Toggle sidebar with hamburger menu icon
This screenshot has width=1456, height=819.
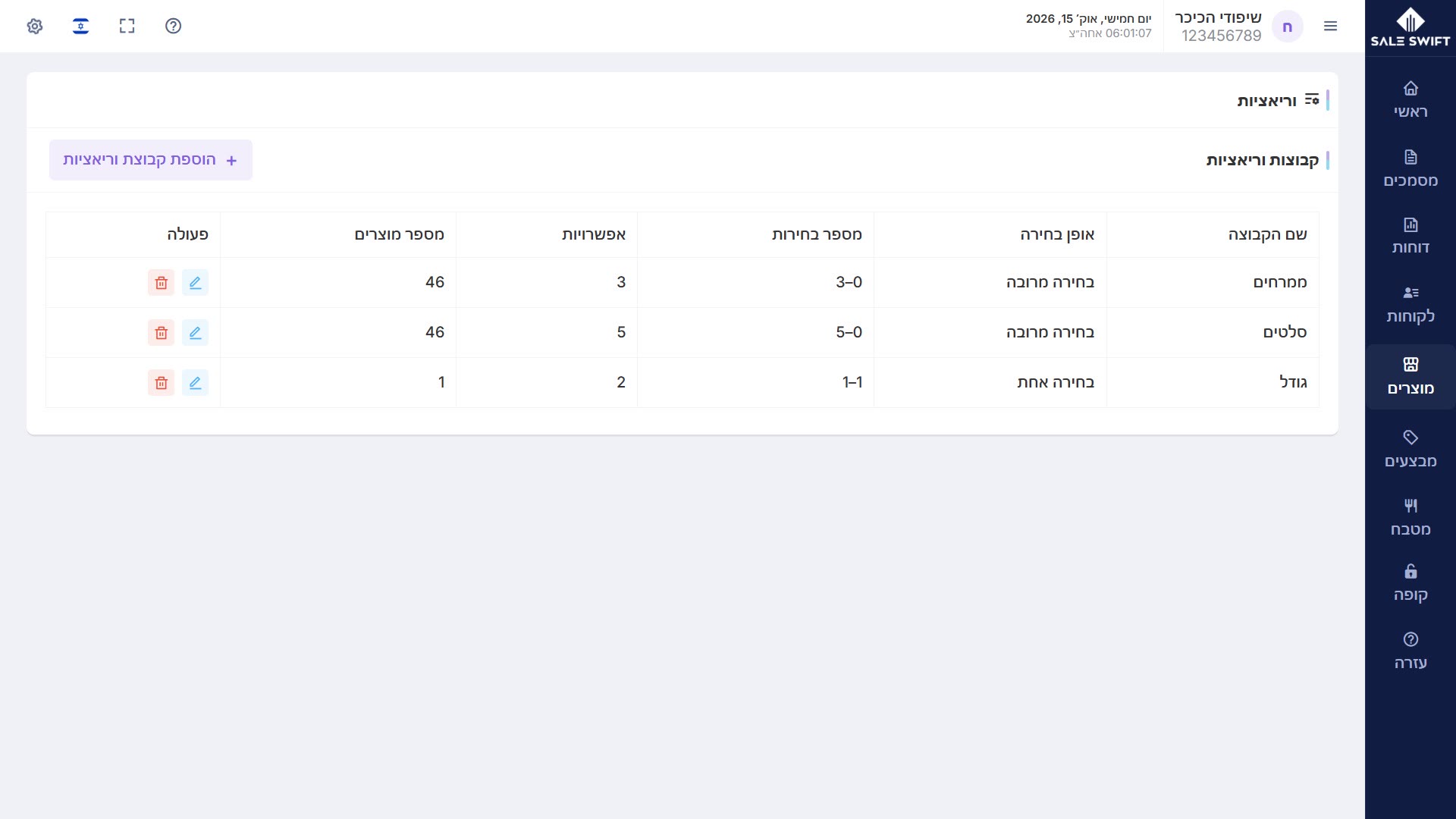pos(1330,27)
